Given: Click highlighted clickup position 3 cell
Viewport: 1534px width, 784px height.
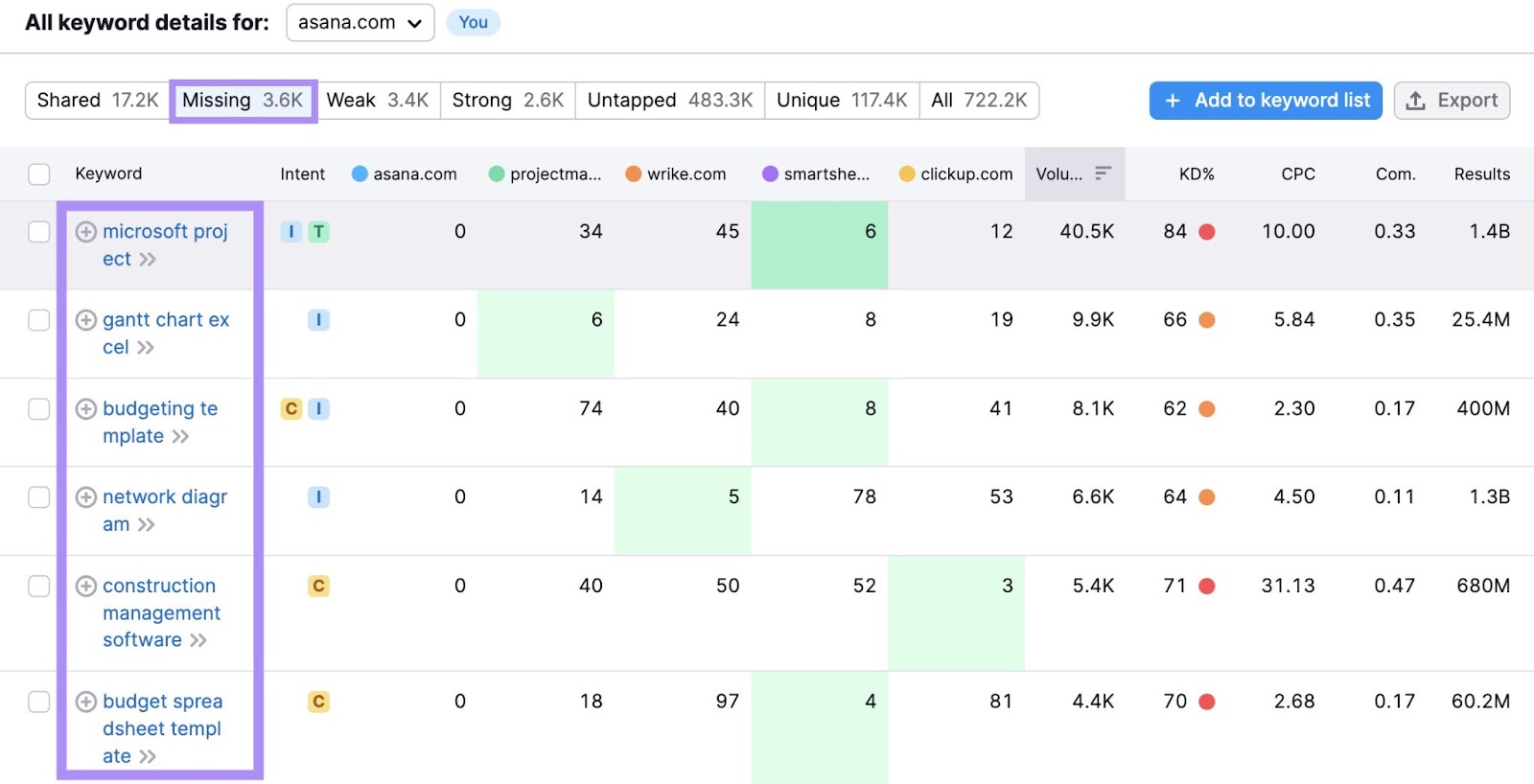Looking at the screenshot, I should click(956, 613).
